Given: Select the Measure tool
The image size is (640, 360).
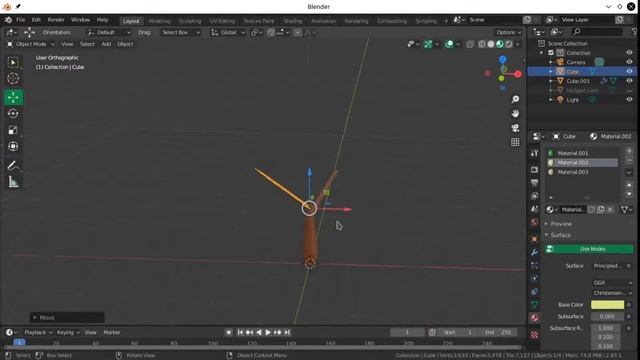Looking at the screenshot, I should pos(13,182).
